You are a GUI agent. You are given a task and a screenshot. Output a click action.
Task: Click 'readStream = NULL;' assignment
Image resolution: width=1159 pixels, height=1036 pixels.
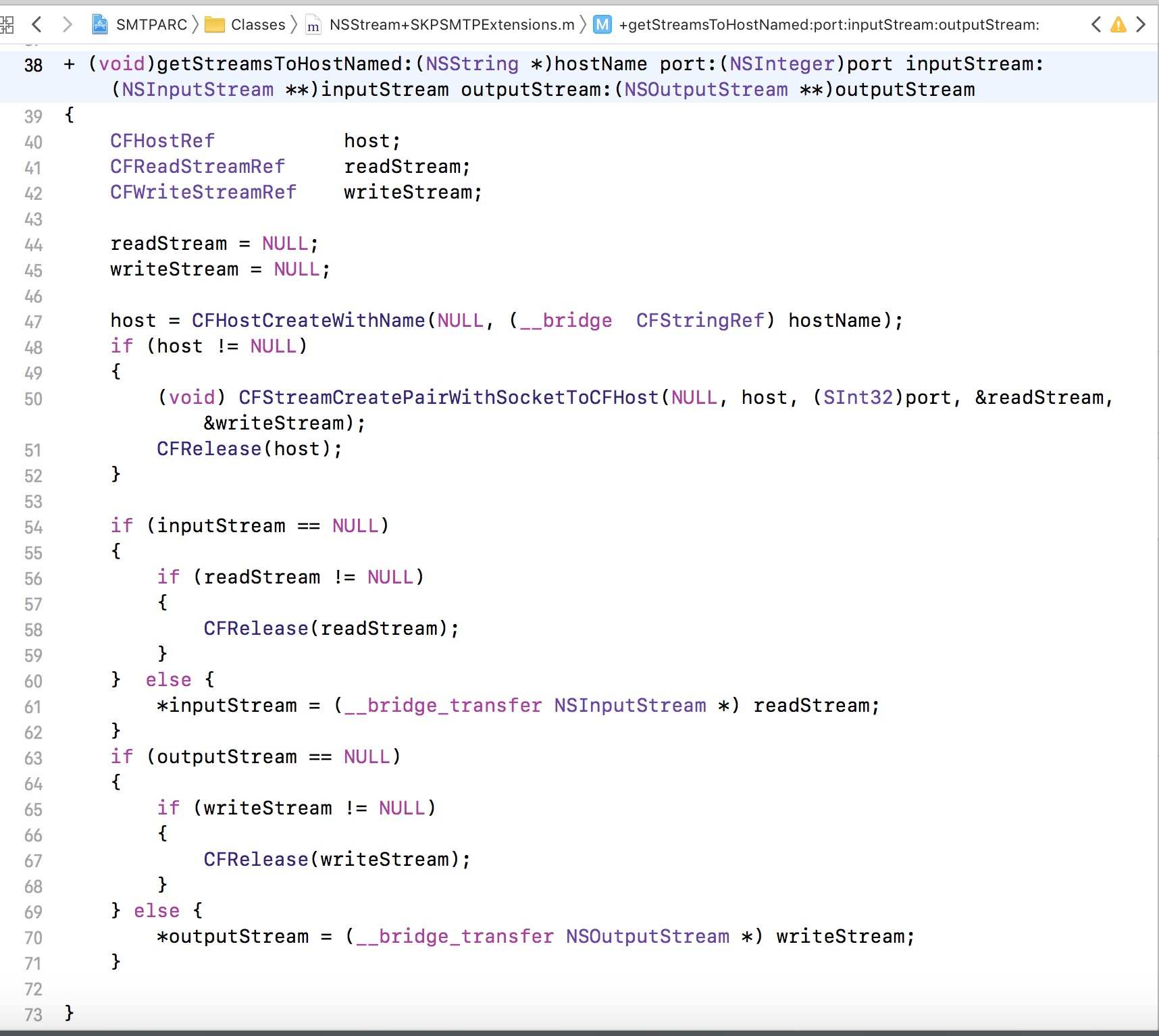tap(215, 244)
